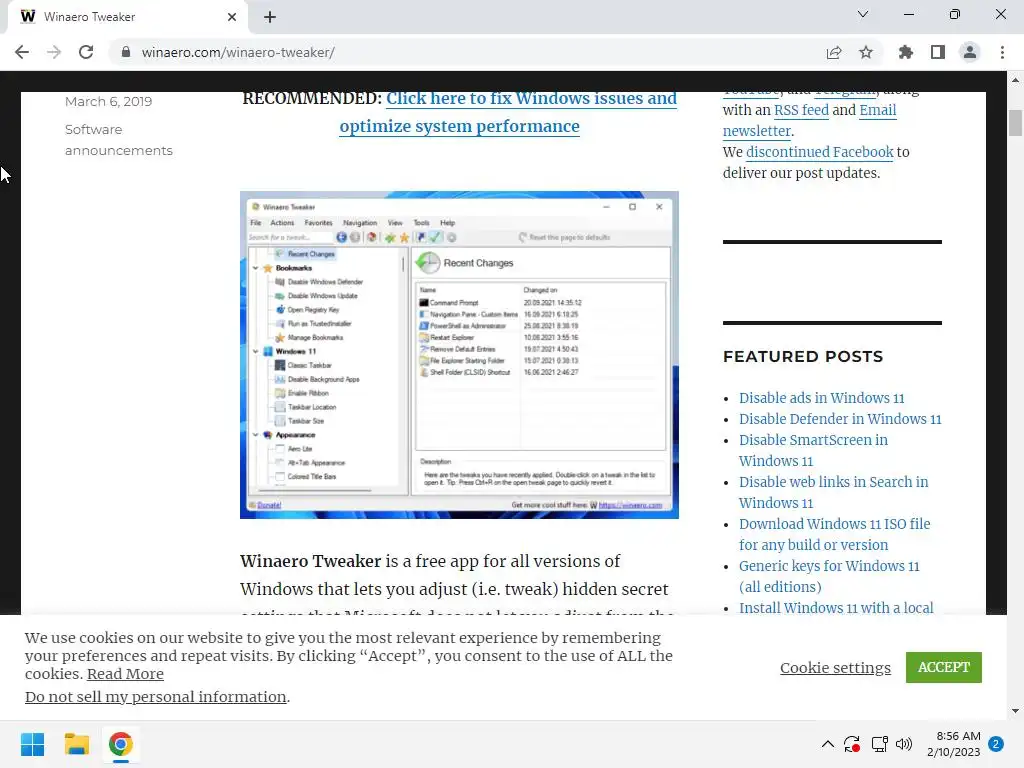Click the Read More cookie link
The height and width of the screenshot is (768, 1024).
[125, 674]
